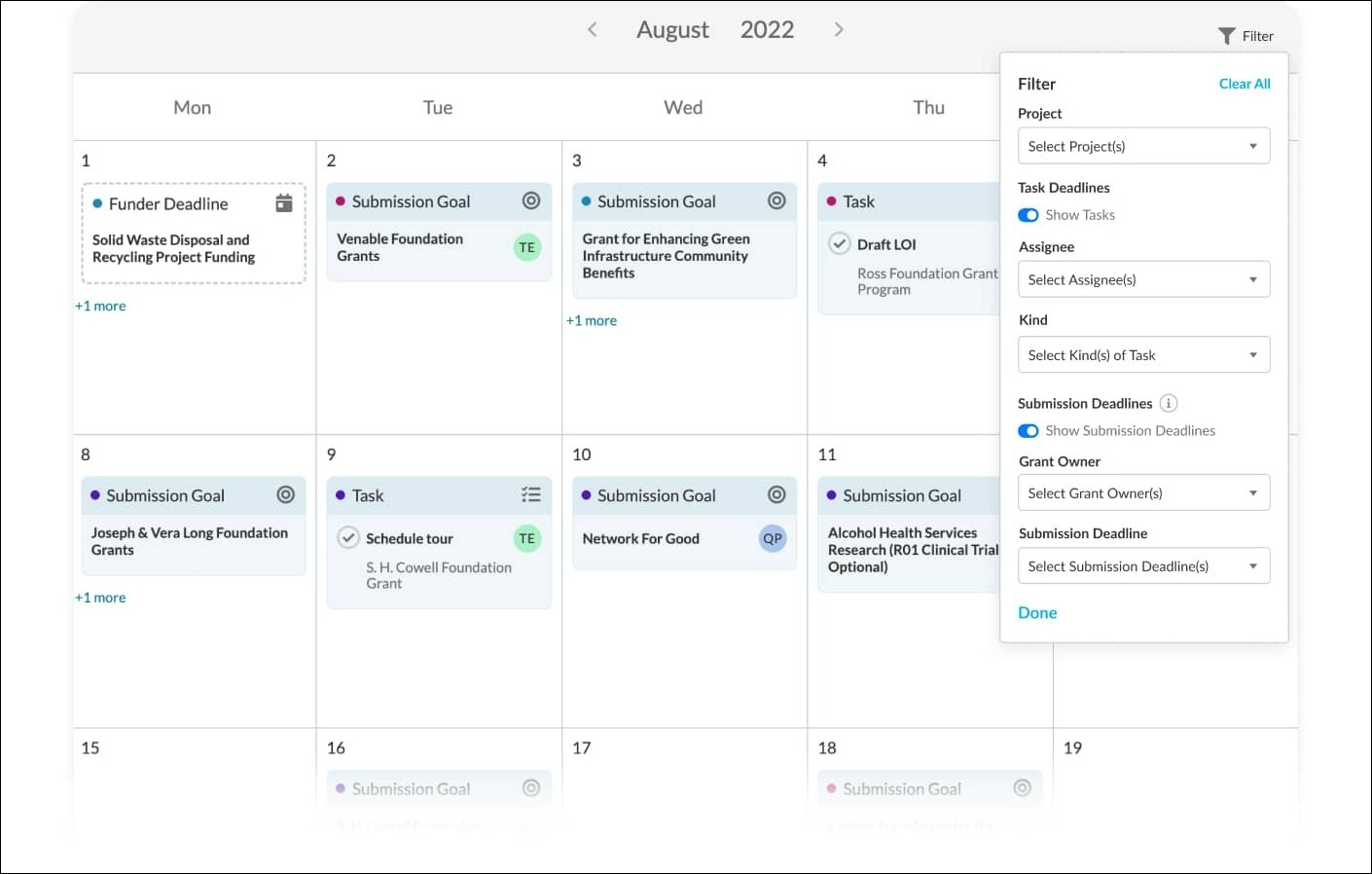Go back a month with the left arrow
Screen dimensions: 1372x874
tap(593, 29)
